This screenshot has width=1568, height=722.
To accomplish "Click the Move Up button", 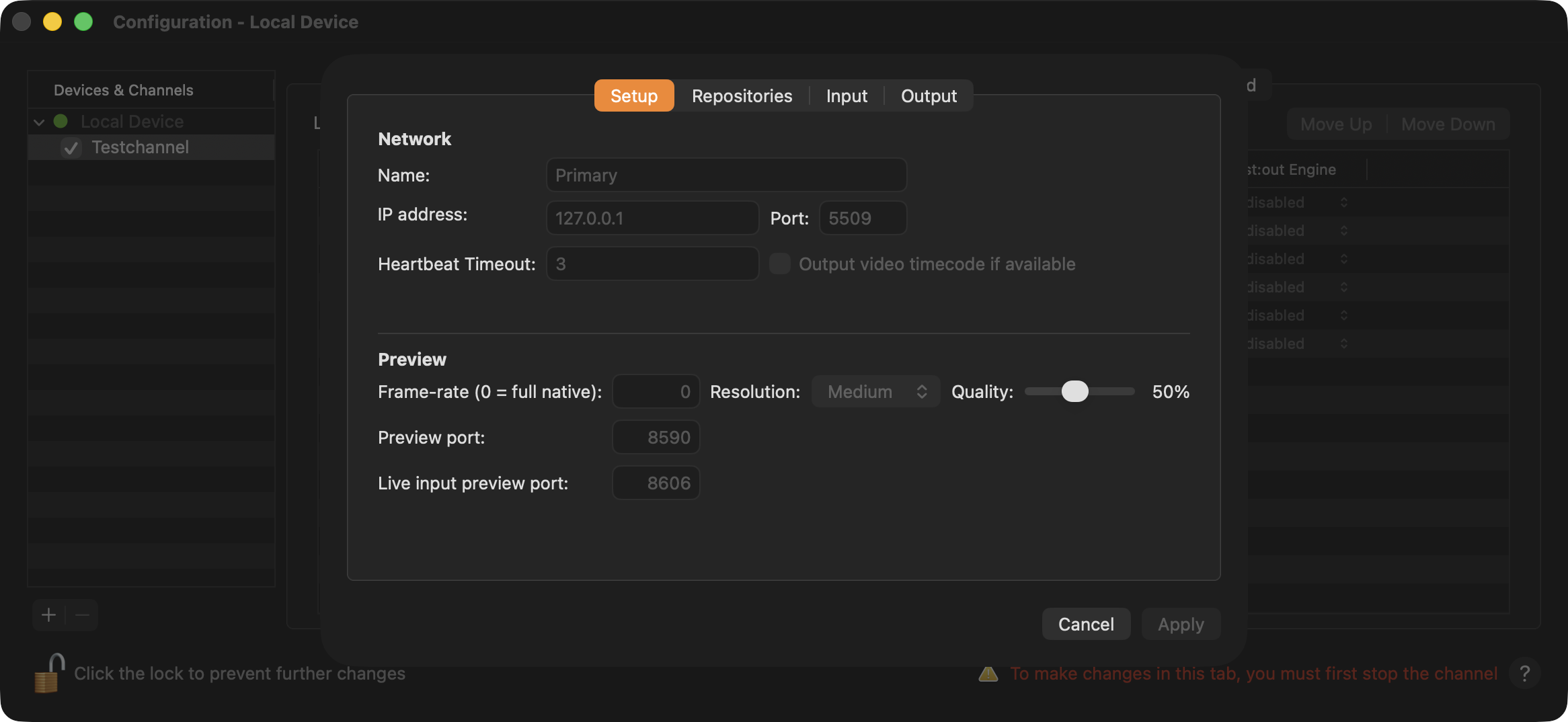I will [1336, 124].
